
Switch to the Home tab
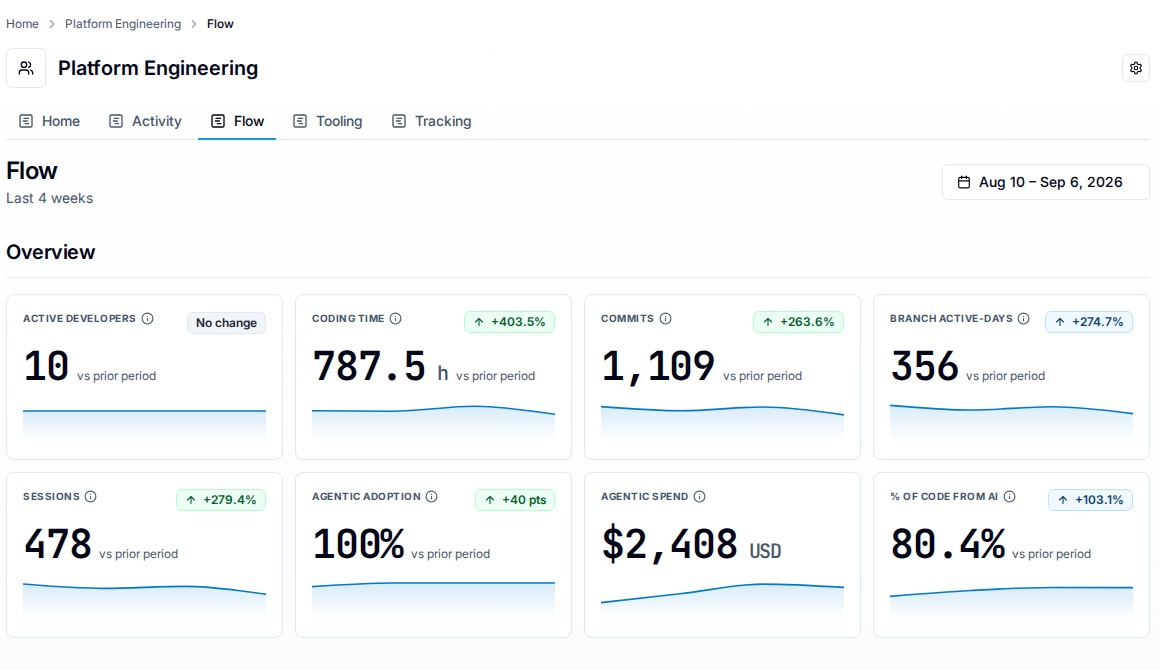point(50,121)
